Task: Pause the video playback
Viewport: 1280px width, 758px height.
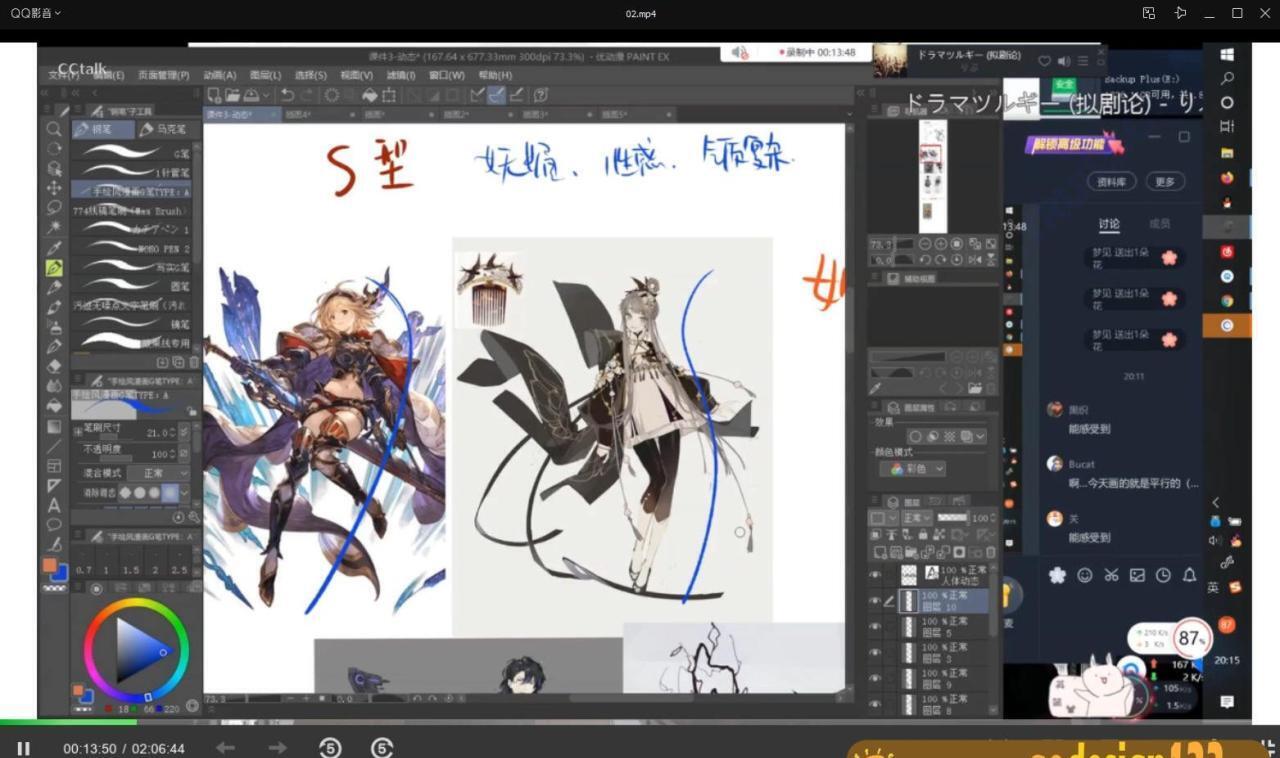Action: (x=23, y=748)
